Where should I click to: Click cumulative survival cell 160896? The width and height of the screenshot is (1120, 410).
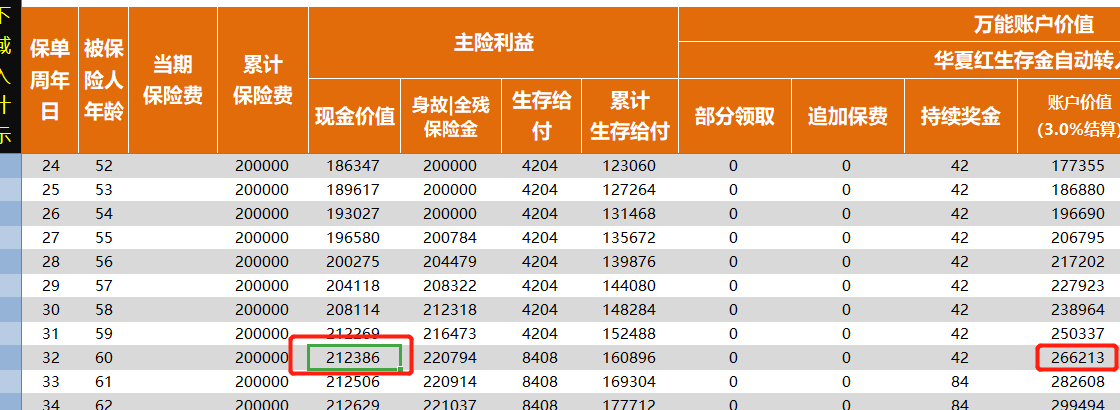[629, 358]
